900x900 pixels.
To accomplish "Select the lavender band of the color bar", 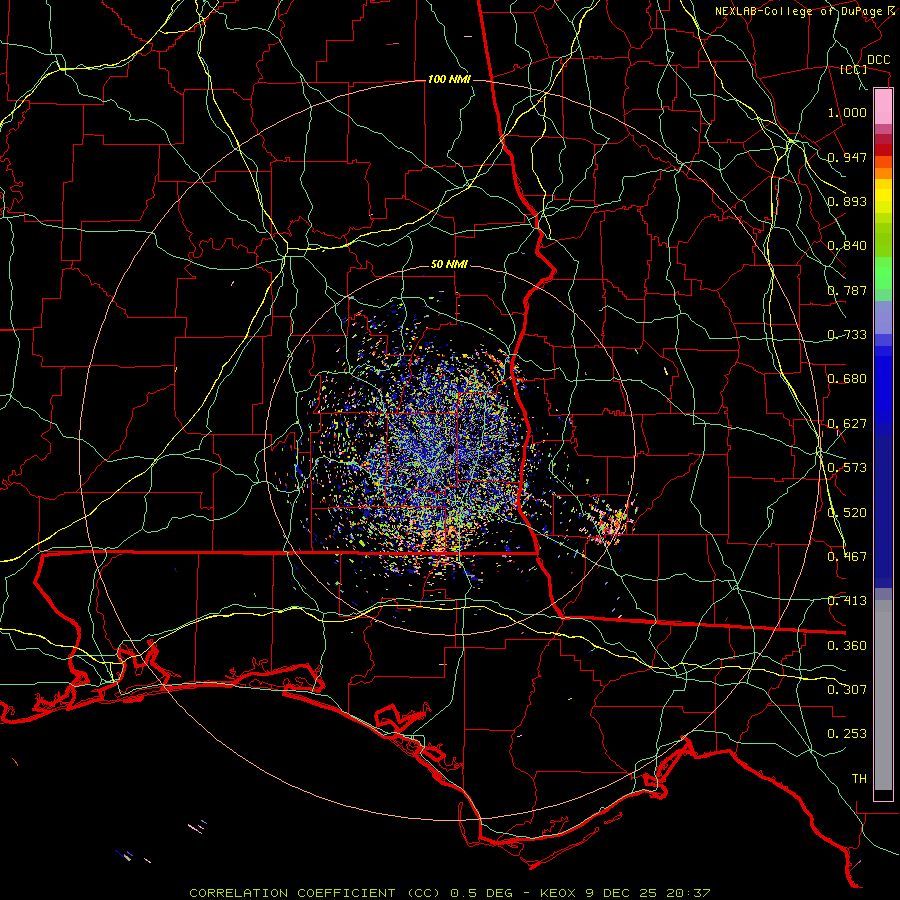I will (883, 317).
